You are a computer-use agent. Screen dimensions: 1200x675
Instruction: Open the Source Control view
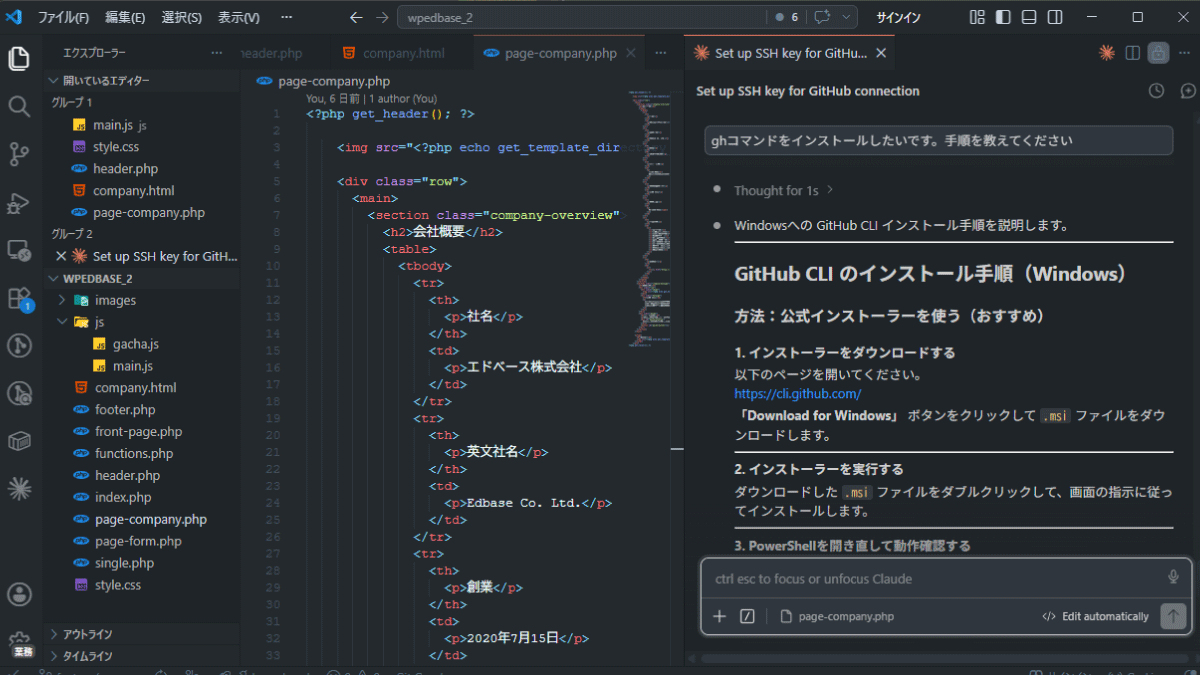[x=19, y=154]
